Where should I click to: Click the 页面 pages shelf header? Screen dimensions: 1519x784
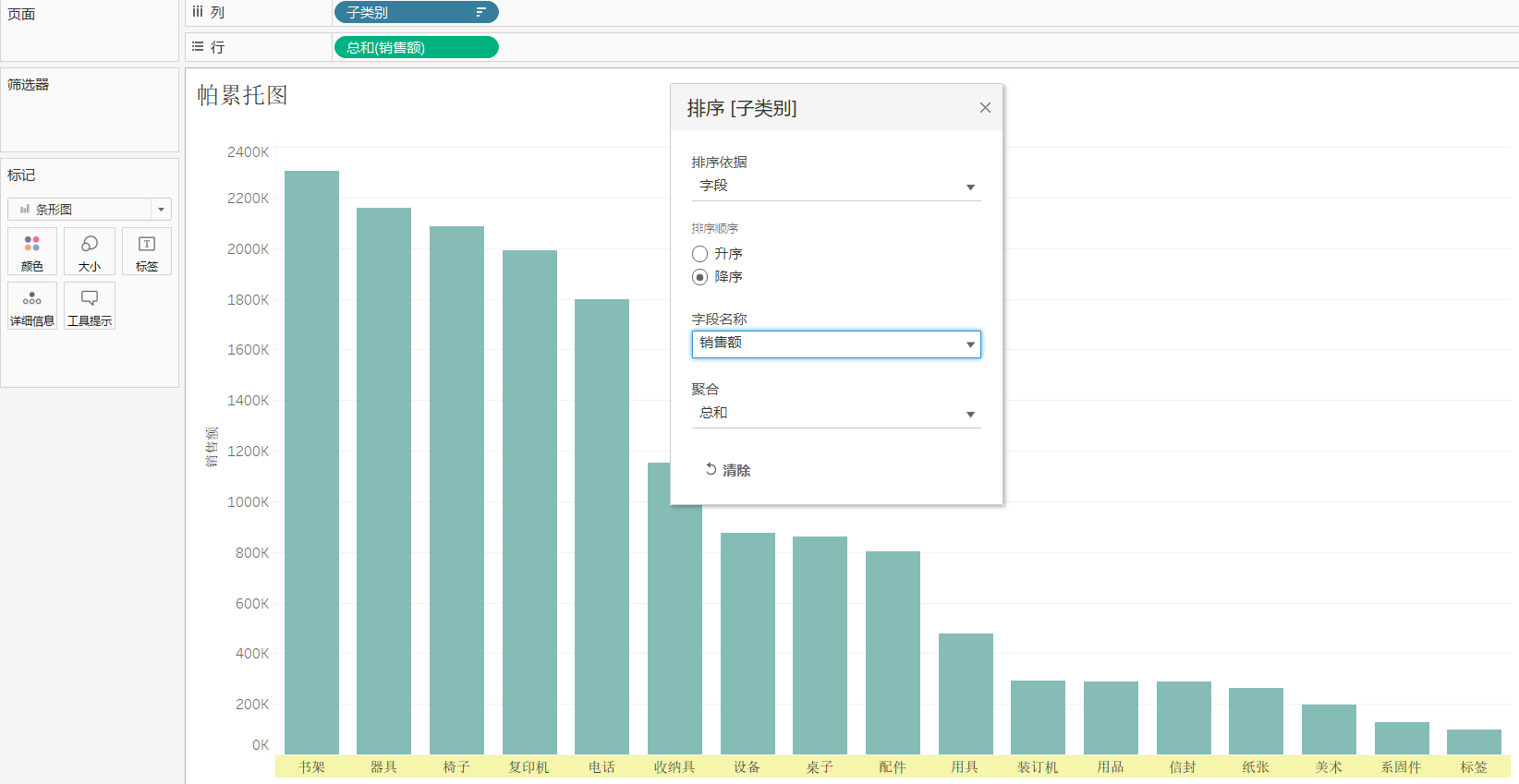21,14
